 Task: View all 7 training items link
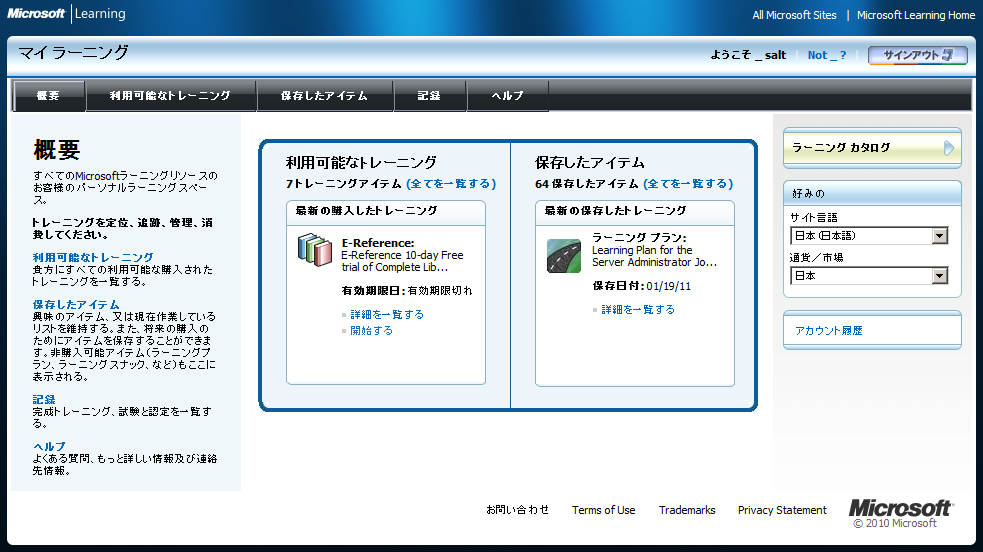point(451,184)
